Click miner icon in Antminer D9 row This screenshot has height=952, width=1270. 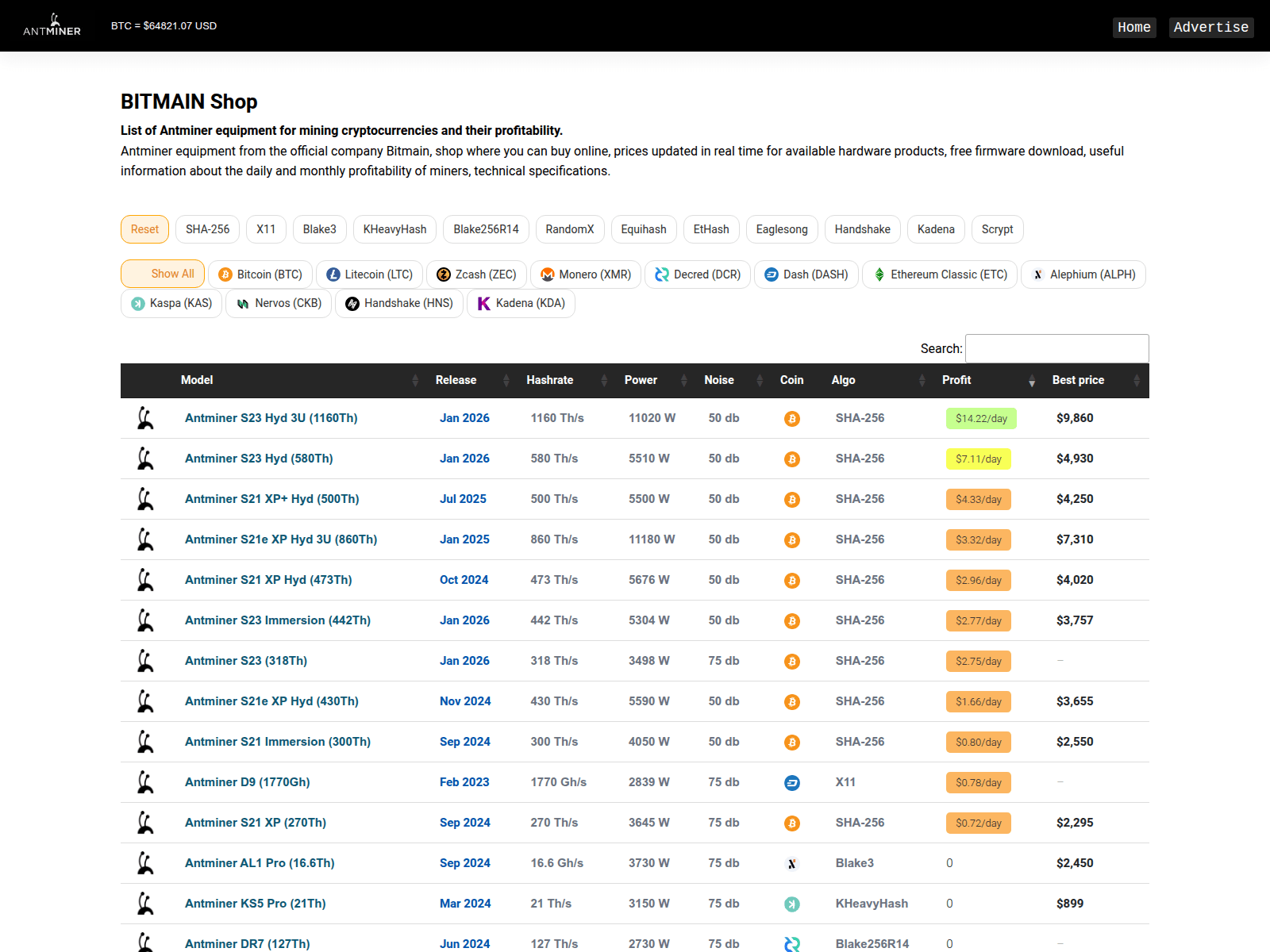pyautogui.click(x=145, y=782)
